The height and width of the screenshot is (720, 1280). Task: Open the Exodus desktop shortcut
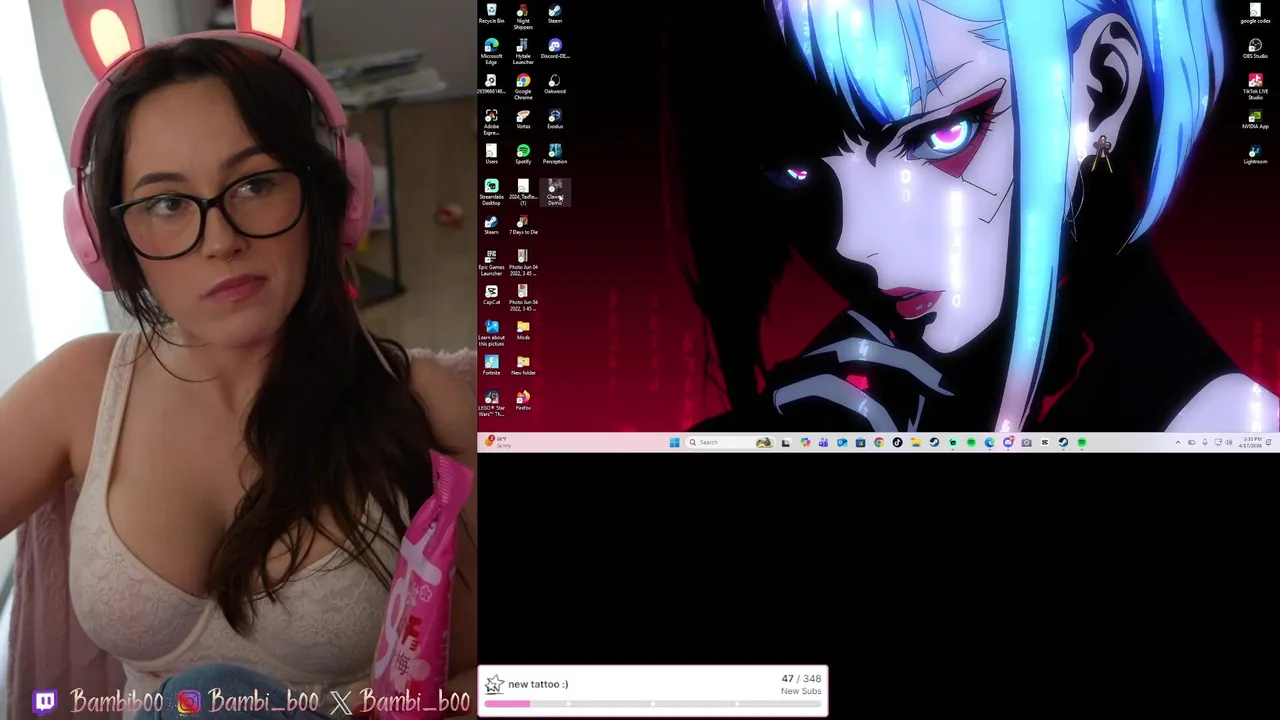[555, 119]
